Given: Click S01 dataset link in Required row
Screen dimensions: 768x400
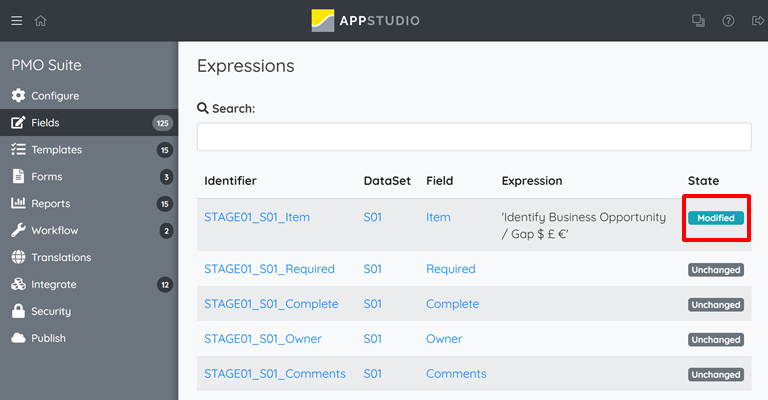Looking at the screenshot, I should point(372,269).
